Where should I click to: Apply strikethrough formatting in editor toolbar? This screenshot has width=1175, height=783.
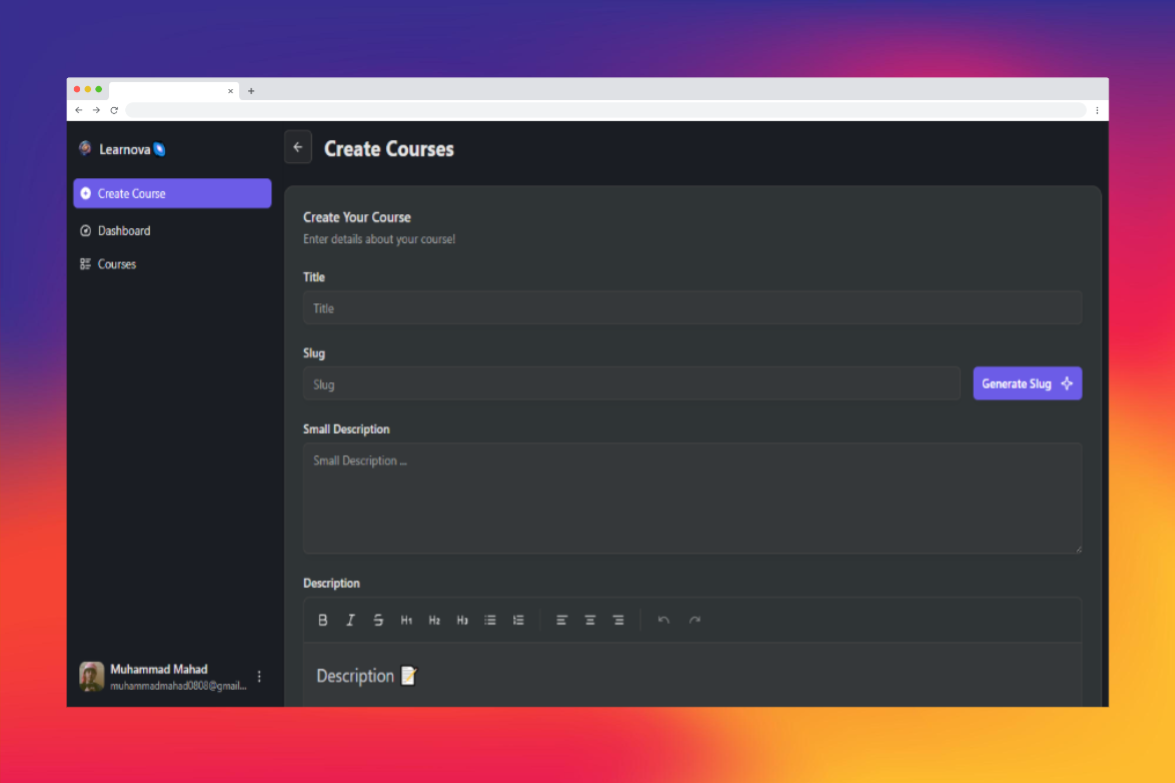(x=378, y=620)
